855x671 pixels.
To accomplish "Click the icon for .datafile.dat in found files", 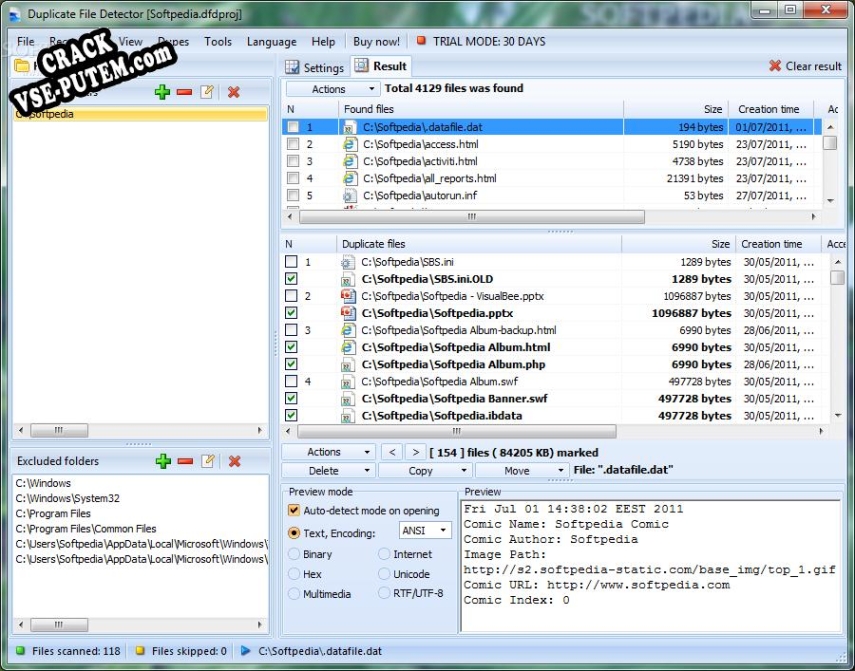I will (x=350, y=128).
